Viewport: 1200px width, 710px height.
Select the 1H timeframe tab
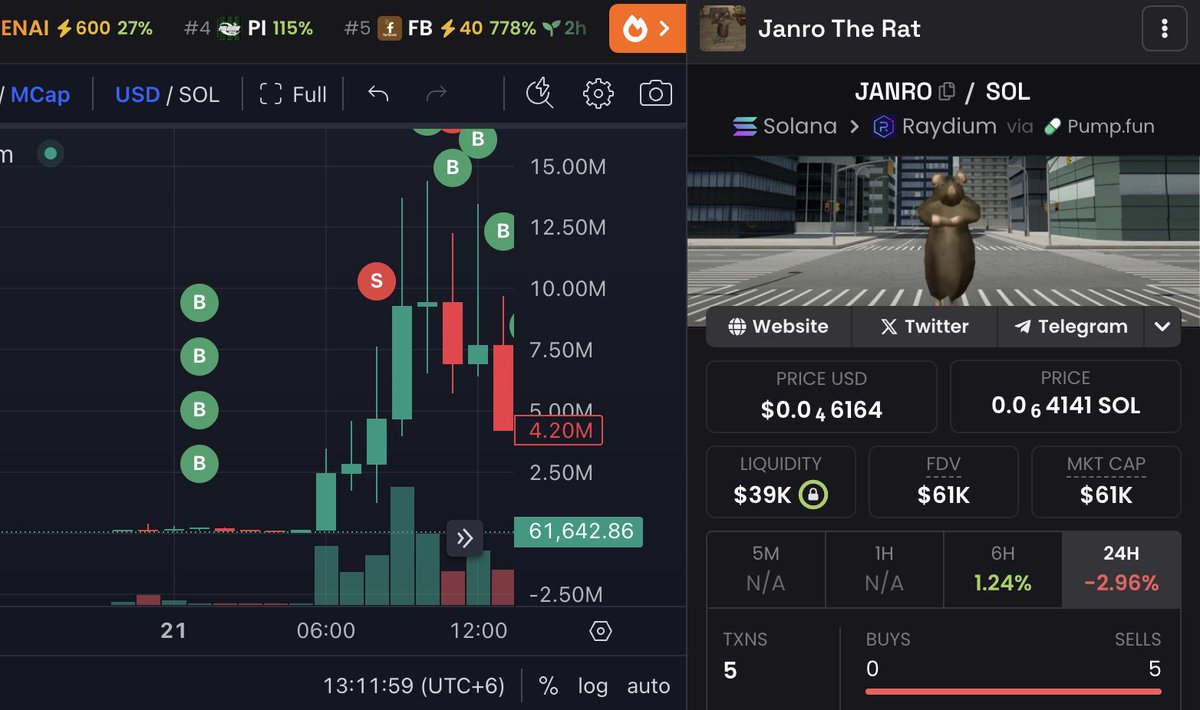(884, 570)
